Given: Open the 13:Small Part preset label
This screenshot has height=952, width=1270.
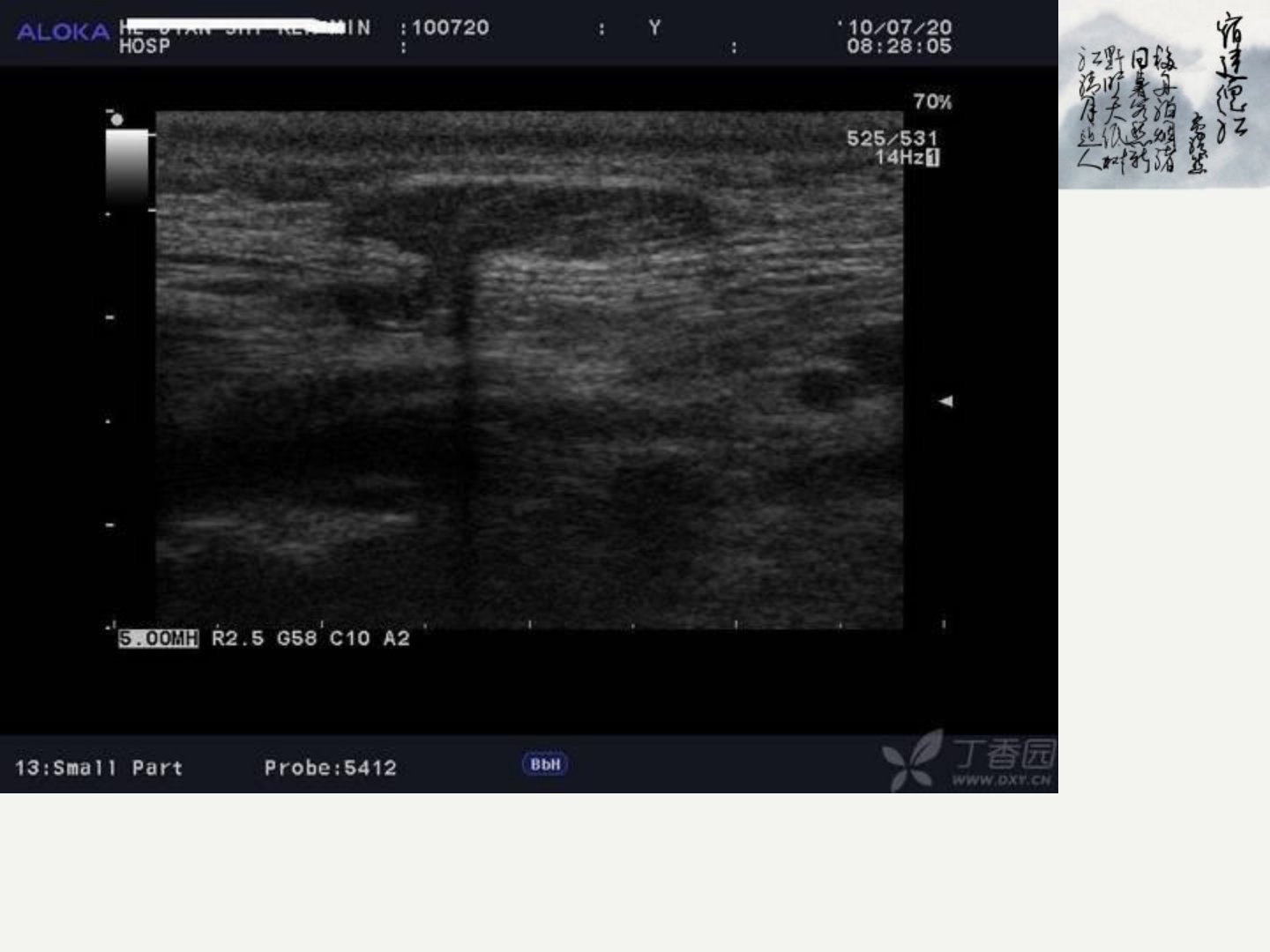Looking at the screenshot, I should point(99,768).
